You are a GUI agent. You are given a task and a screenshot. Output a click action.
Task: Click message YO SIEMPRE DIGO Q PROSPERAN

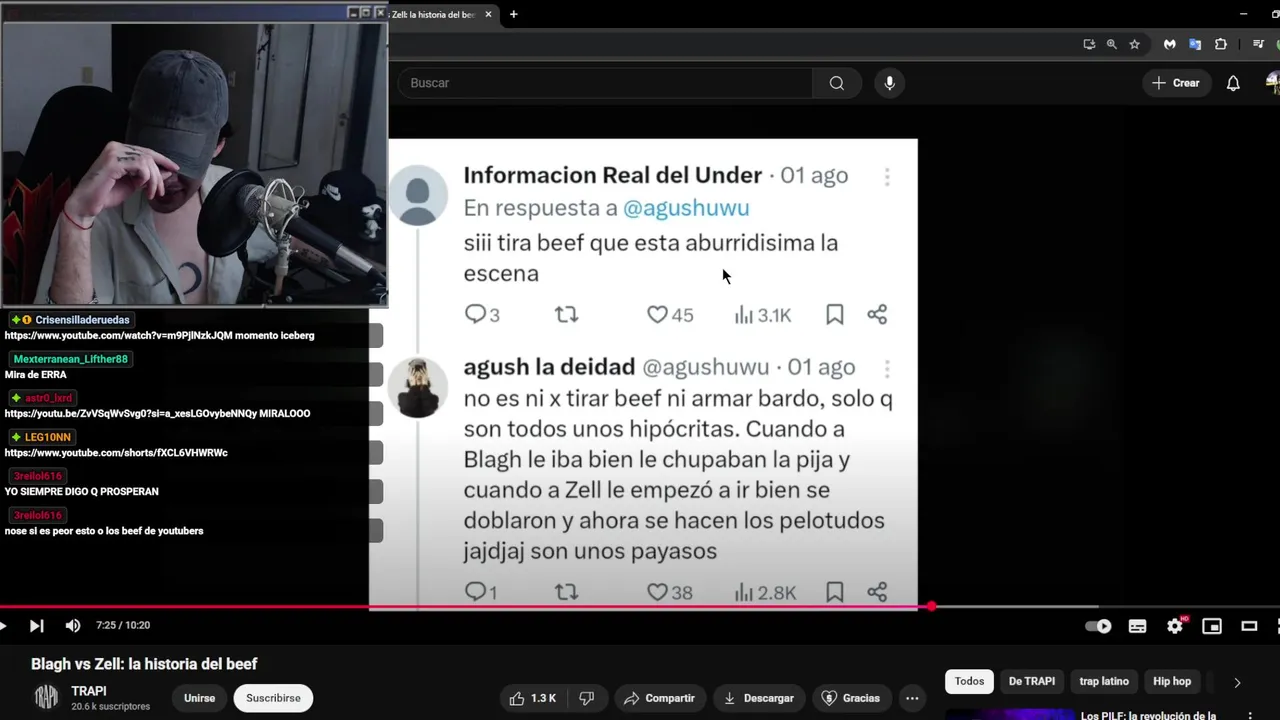click(x=81, y=491)
